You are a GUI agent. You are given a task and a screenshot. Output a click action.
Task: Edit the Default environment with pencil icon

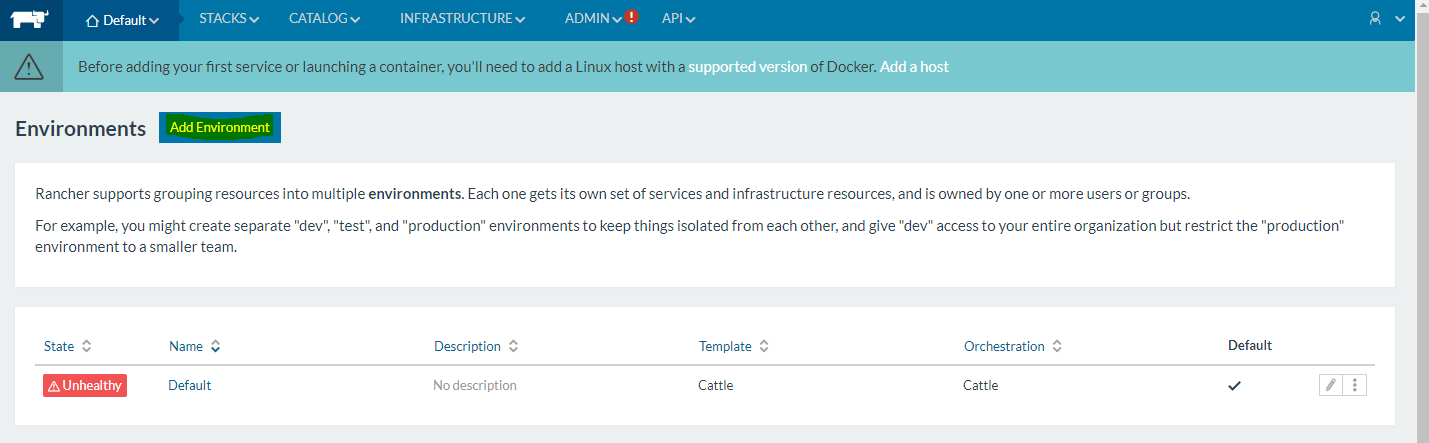pos(1331,385)
